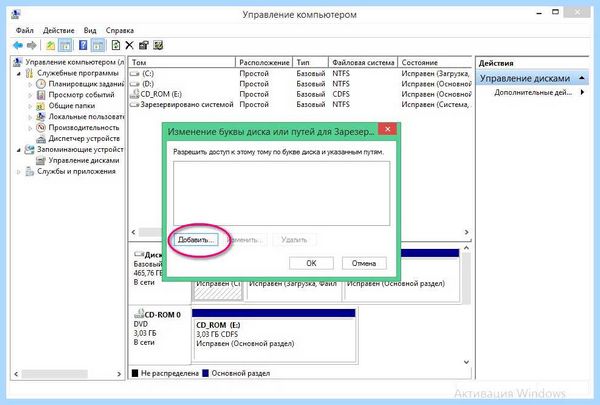The image size is (600, 405).
Task: Sort by the Состояние column header
Action: (x=435, y=62)
